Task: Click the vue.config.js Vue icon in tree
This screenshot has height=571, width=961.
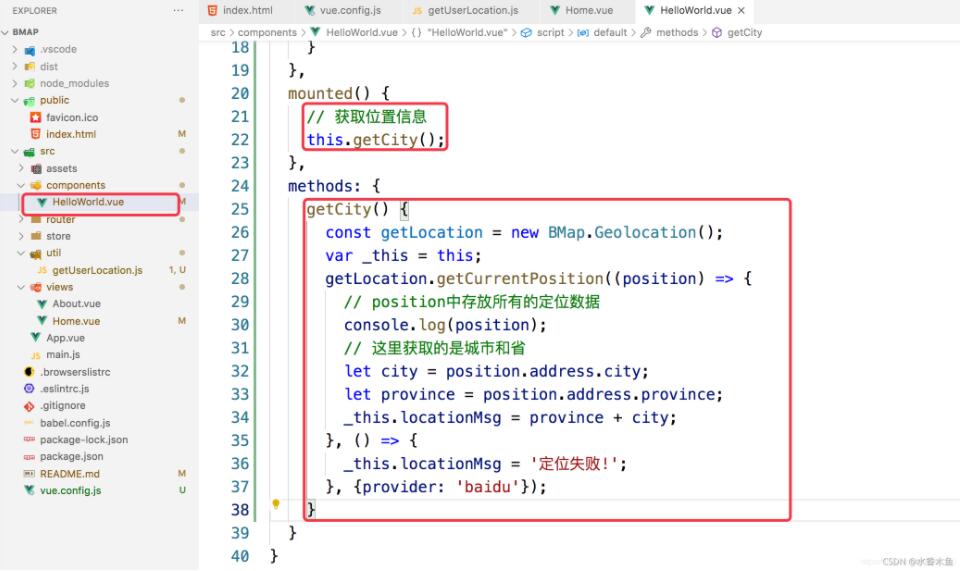Action: [29, 490]
